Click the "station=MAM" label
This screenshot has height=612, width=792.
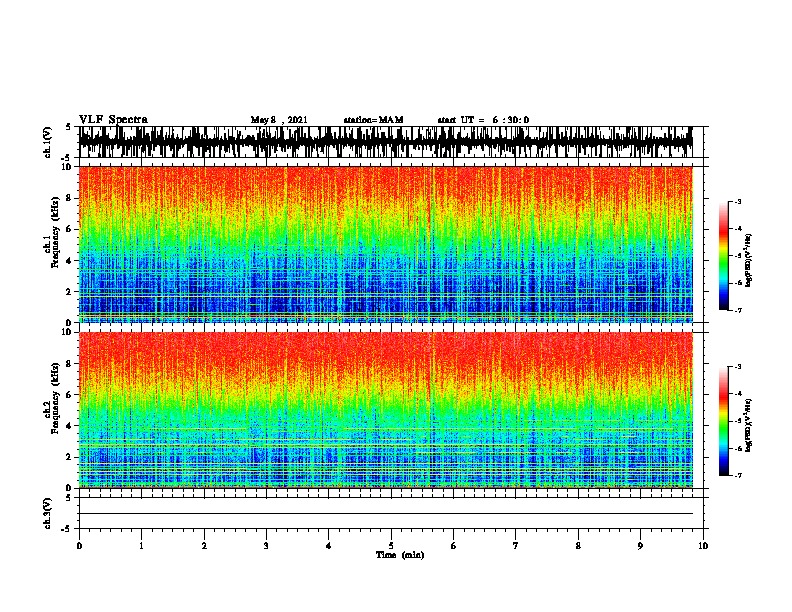click(373, 120)
